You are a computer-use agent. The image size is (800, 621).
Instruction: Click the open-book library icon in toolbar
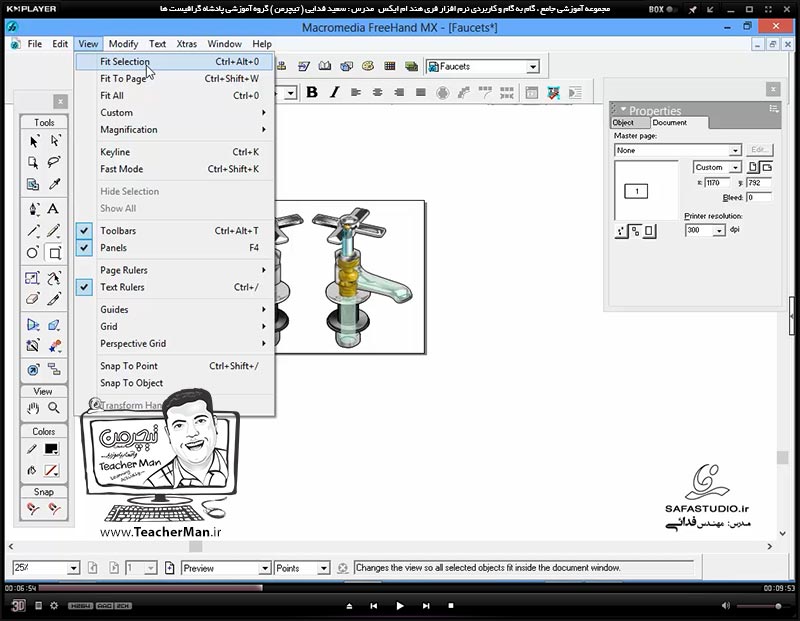[325, 66]
